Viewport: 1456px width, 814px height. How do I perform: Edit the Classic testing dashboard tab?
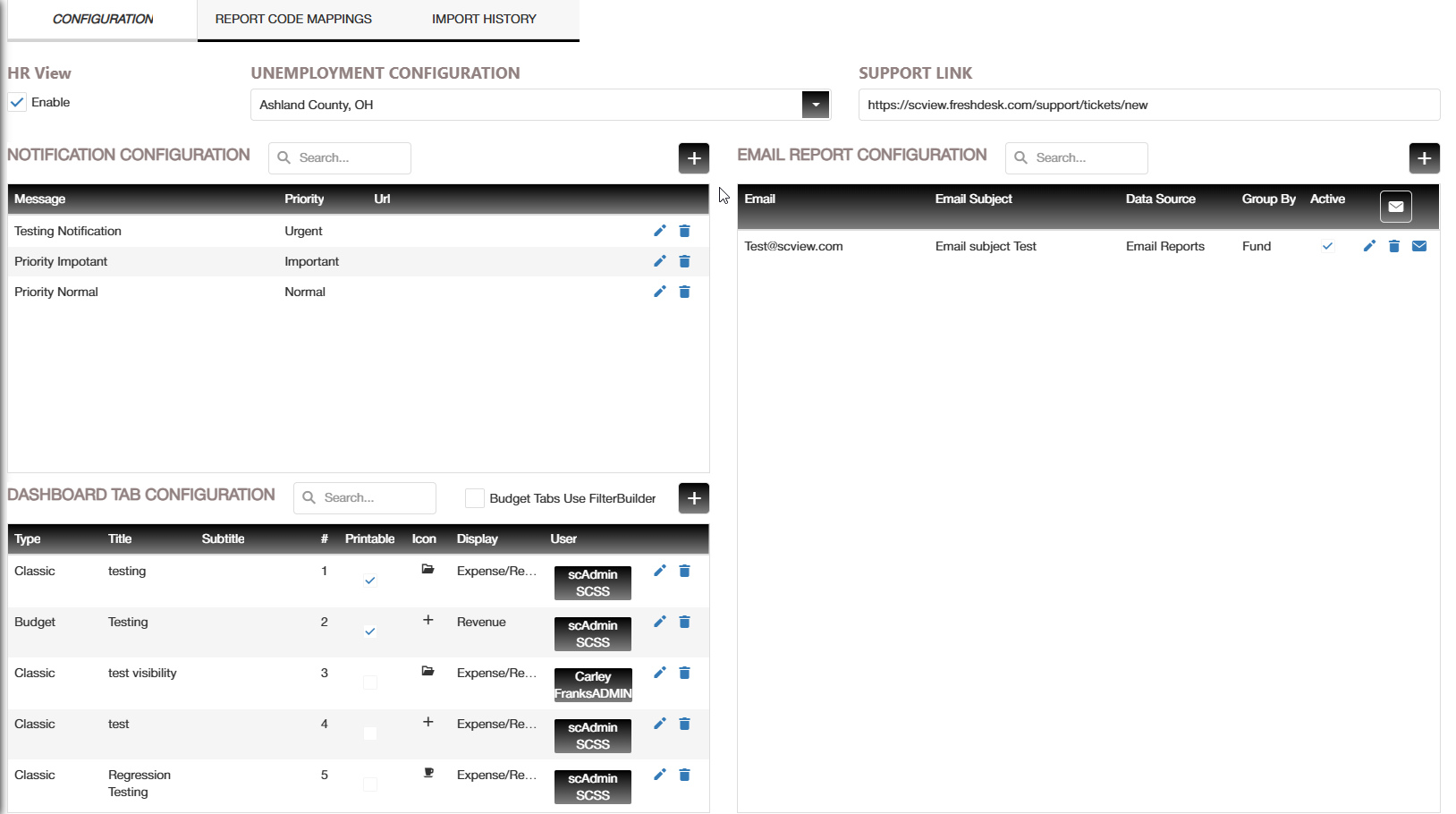click(660, 571)
